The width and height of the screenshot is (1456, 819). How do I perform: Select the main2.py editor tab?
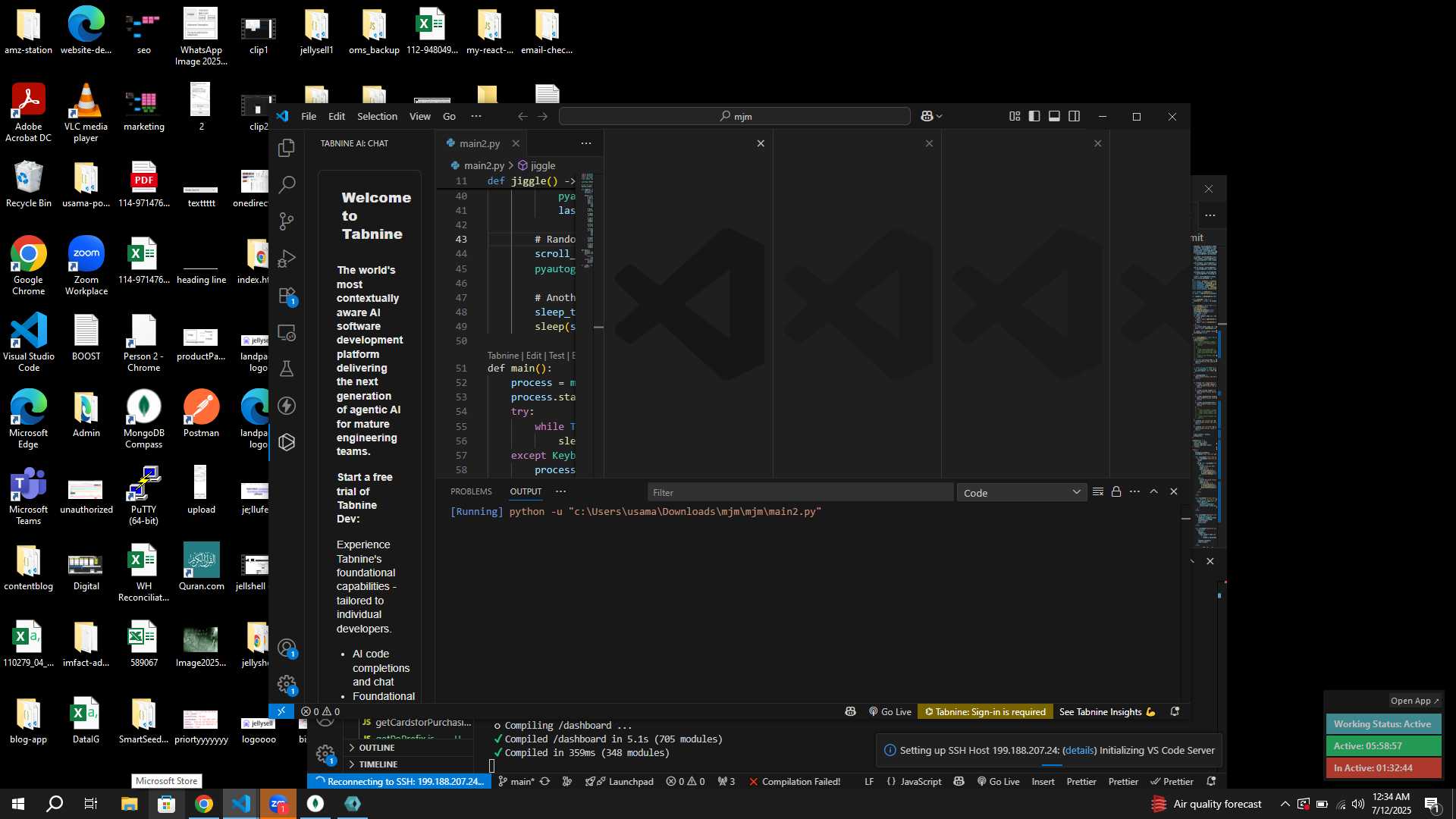tap(481, 143)
